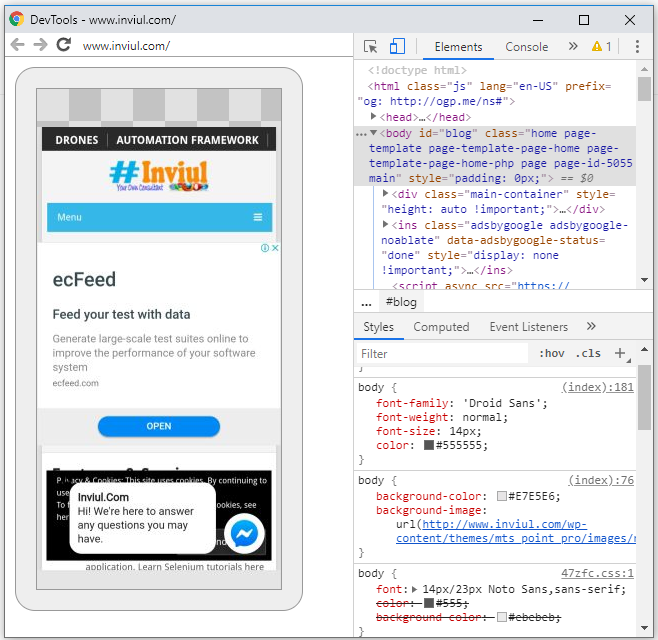Open the #ebebeb color swatch
Screen dimensions: 658x640
pyautogui.click(x=501, y=617)
